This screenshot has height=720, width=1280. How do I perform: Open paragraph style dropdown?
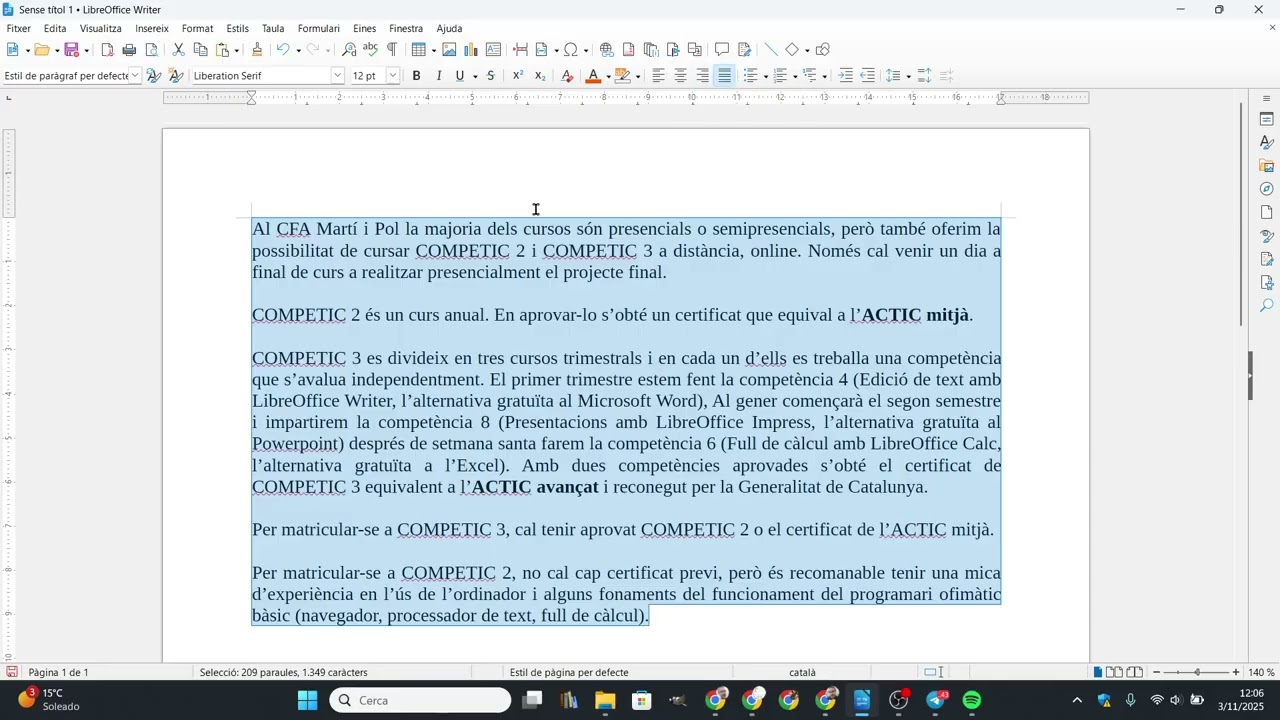pos(135,76)
